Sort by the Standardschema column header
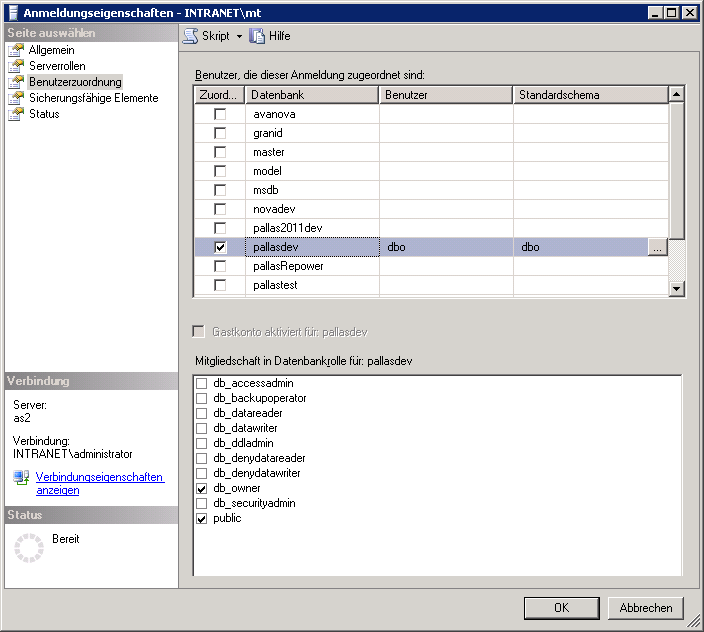Screen dimensions: 704x632 pos(591,95)
